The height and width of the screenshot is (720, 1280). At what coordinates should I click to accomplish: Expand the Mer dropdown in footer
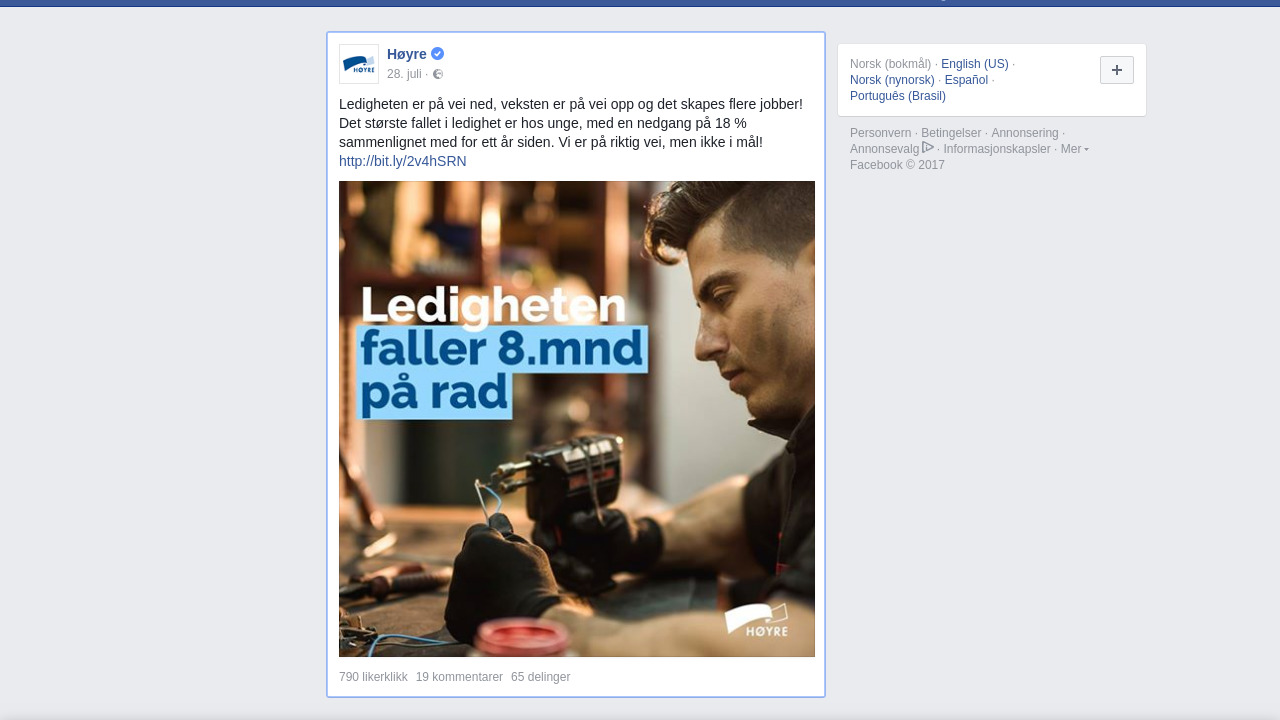[x=1075, y=149]
